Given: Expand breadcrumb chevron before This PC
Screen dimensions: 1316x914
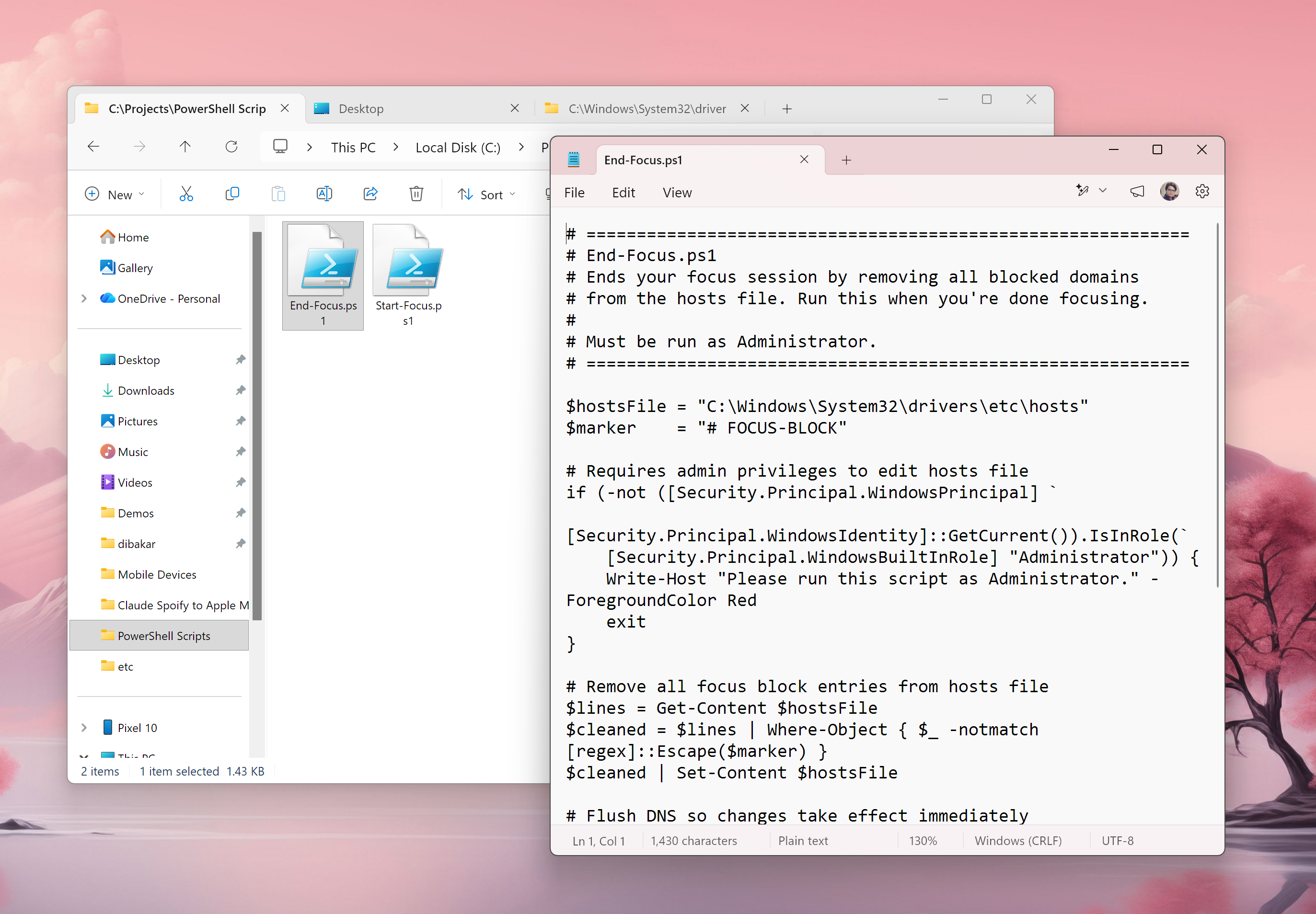Looking at the screenshot, I should [310, 147].
